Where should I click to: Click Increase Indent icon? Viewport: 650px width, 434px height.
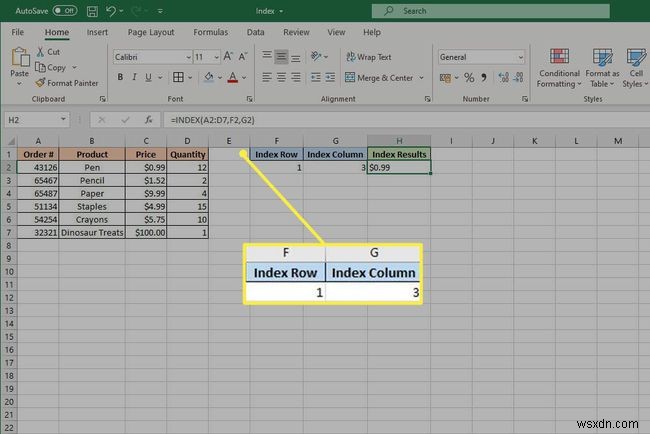coord(330,77)
